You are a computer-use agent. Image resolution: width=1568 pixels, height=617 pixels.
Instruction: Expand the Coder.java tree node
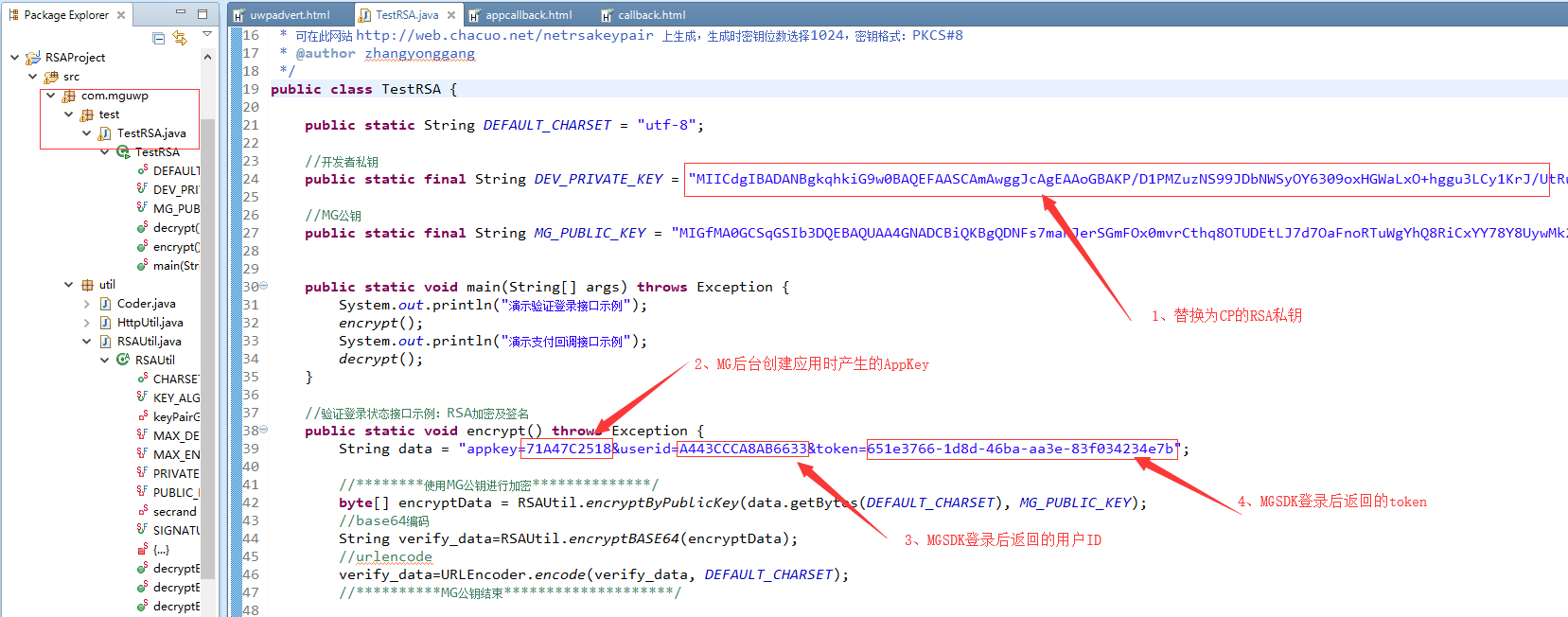coord(87,304)
